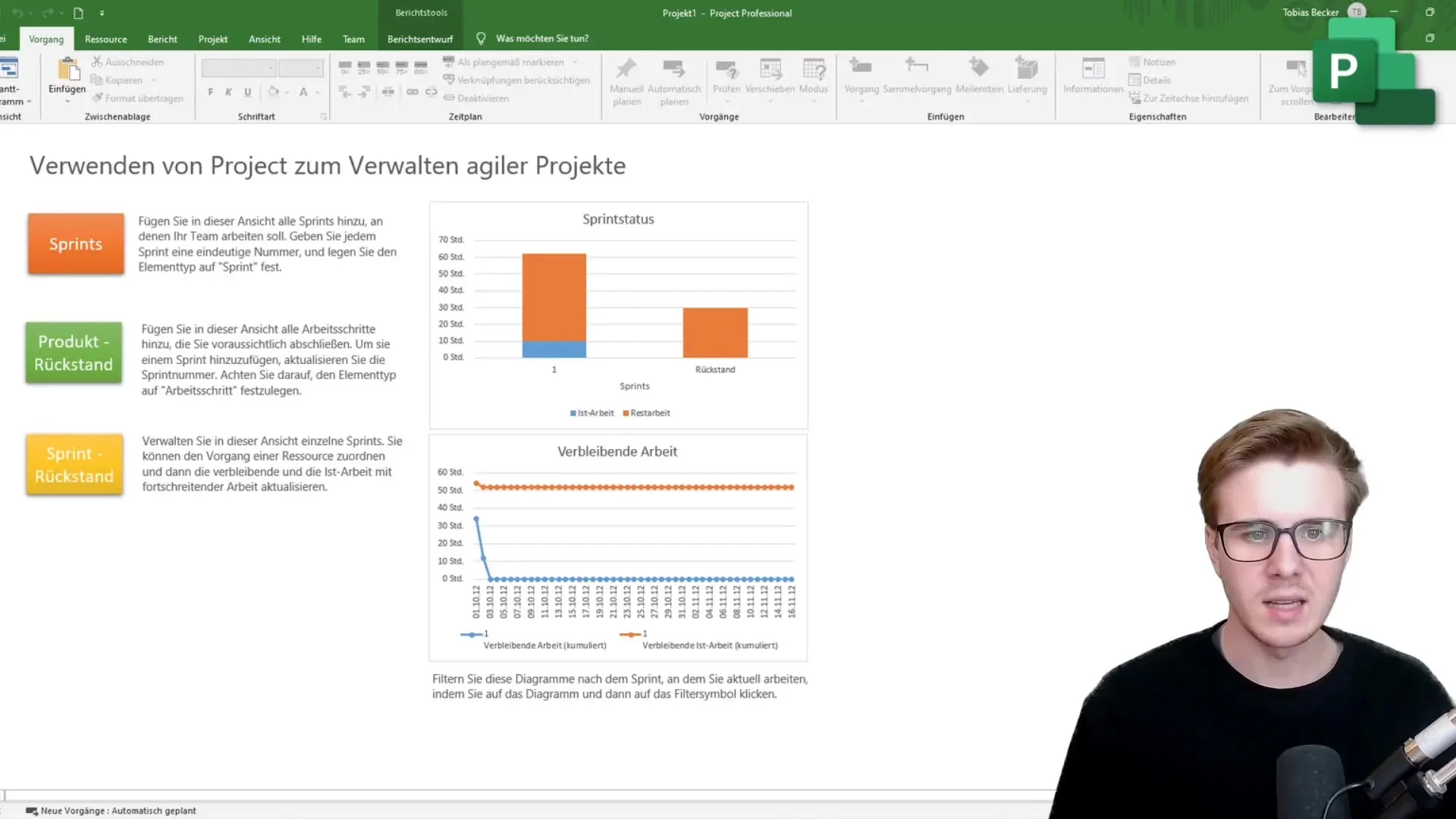The height and width of the screenshot is (819, 1456).
Task: Click Zur Zeitachse hinzufügen
Action: (x=1188, y=98)
